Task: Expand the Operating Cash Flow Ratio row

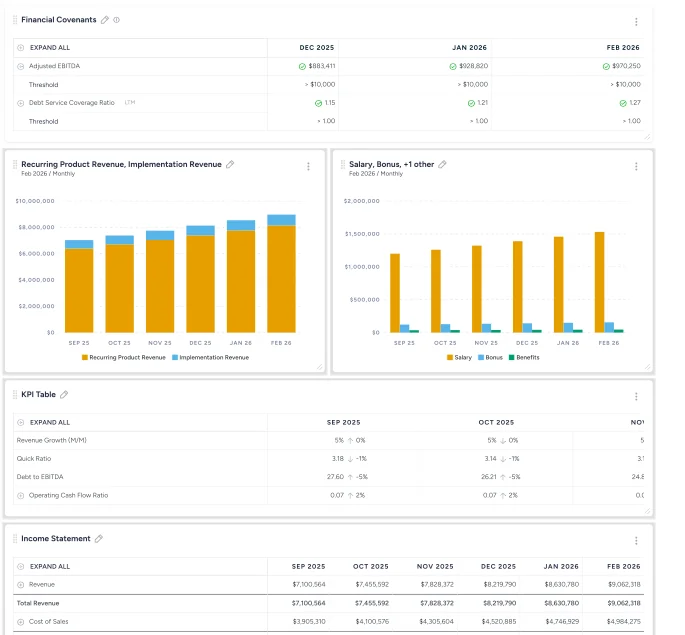Action: [21, 496]
